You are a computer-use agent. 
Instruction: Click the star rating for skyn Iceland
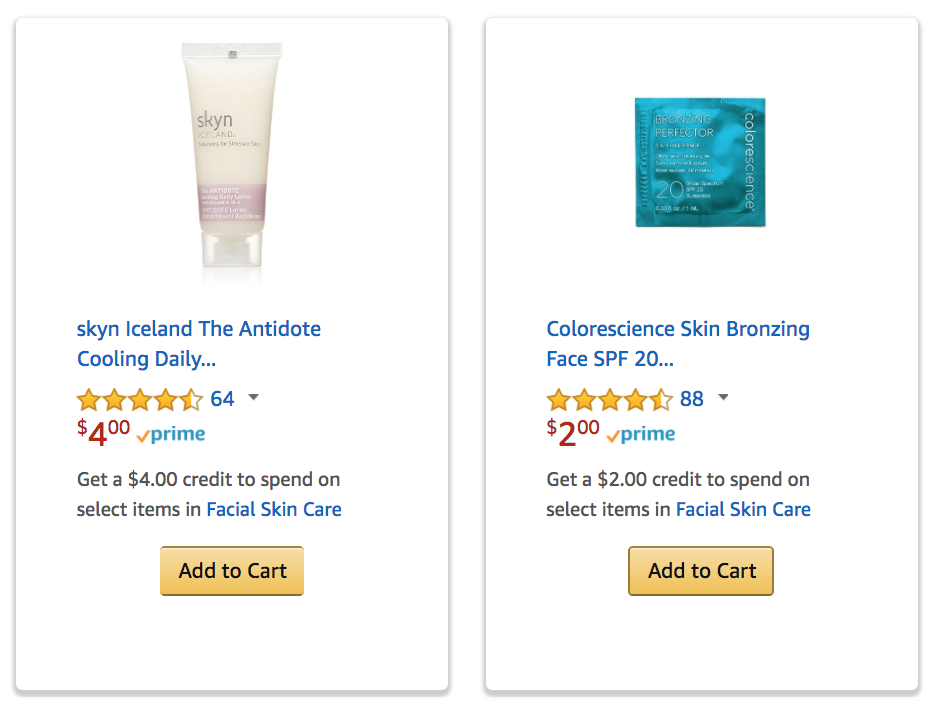click(140, 399)
